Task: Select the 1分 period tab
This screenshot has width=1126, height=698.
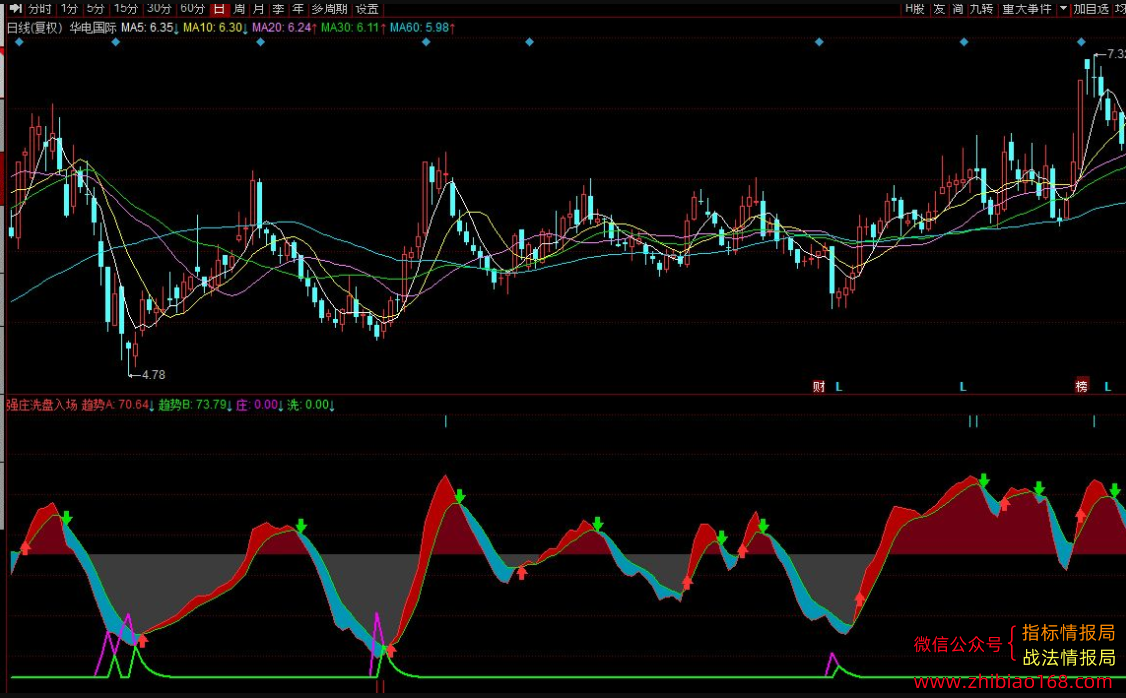Action: click(x=69, y=9)
